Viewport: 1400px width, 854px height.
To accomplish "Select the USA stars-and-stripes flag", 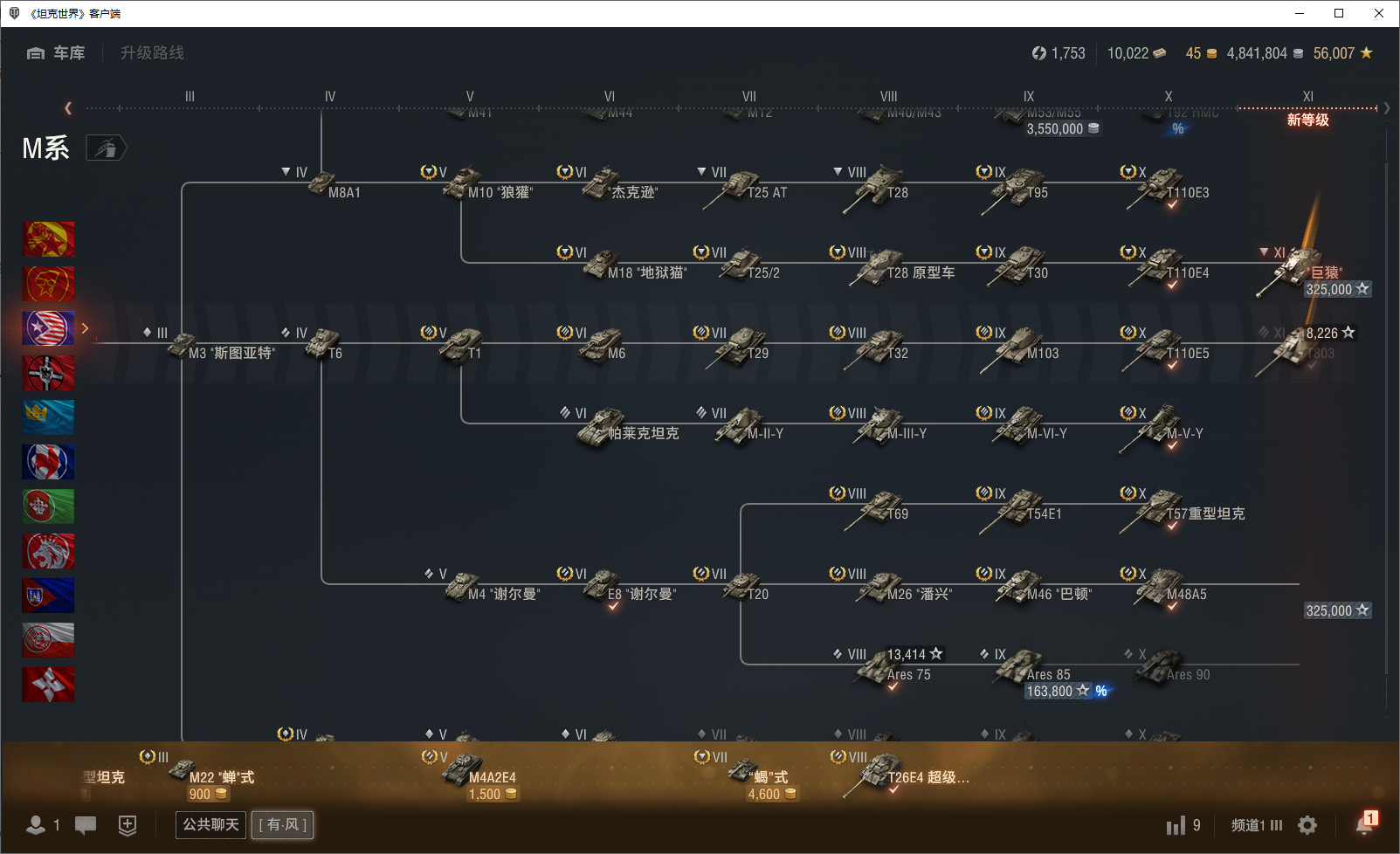I will (x=48, y=328).
